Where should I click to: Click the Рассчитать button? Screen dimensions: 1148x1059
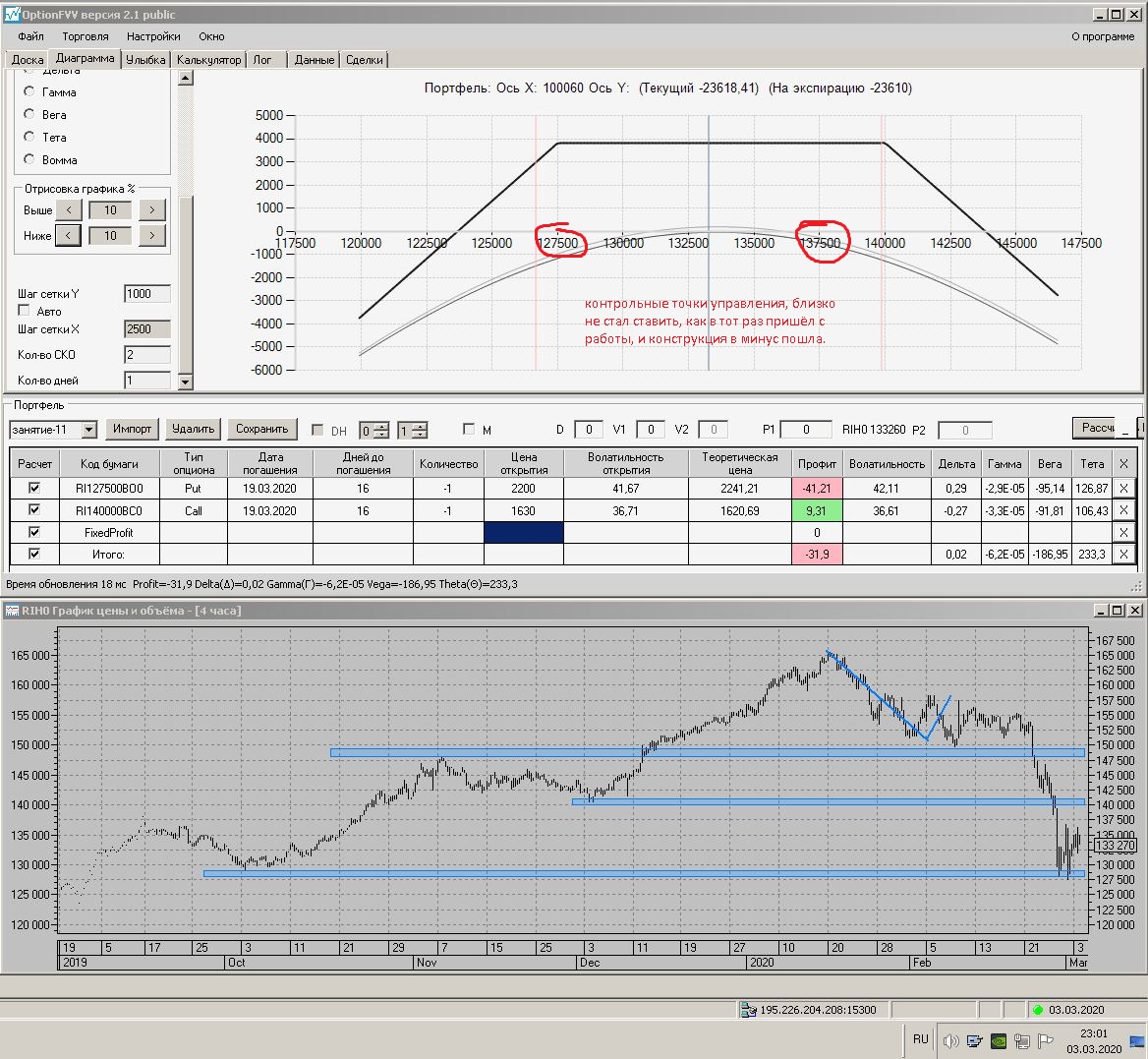click(1095, 428)
